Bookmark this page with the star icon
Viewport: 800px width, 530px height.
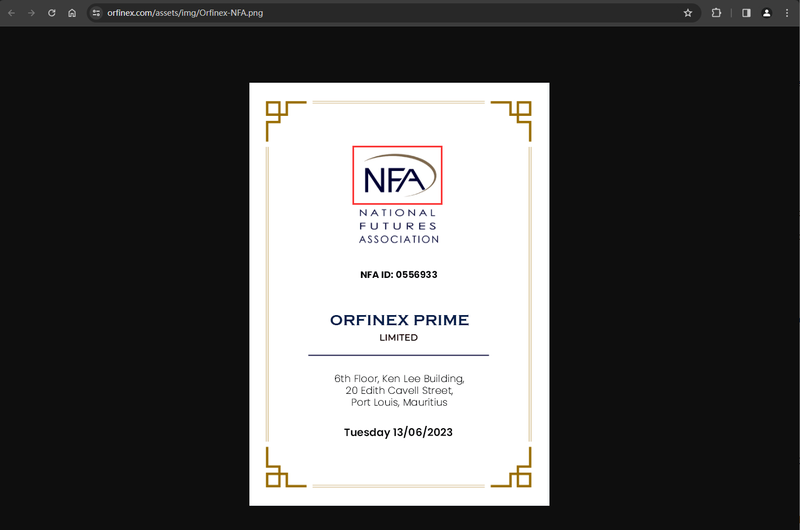[x=688, y=13]
